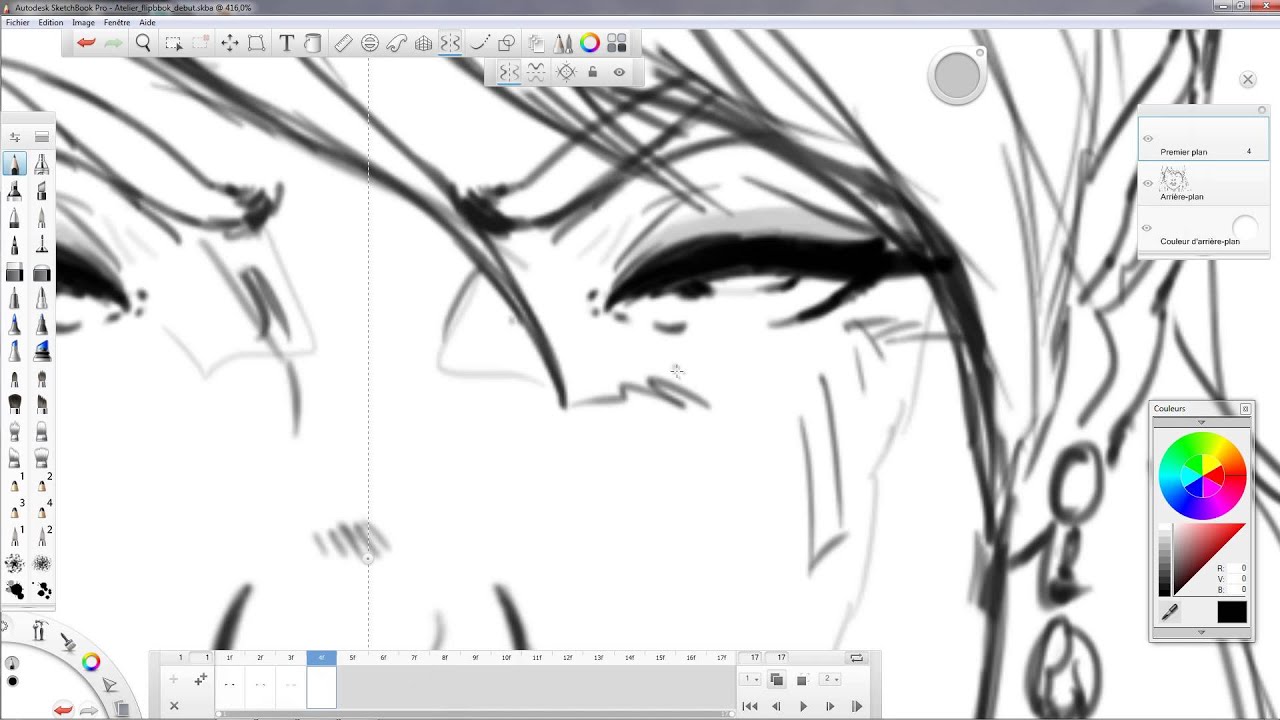
Task: Hide the Arrière-plan layer
Action: coord(1148,183)
